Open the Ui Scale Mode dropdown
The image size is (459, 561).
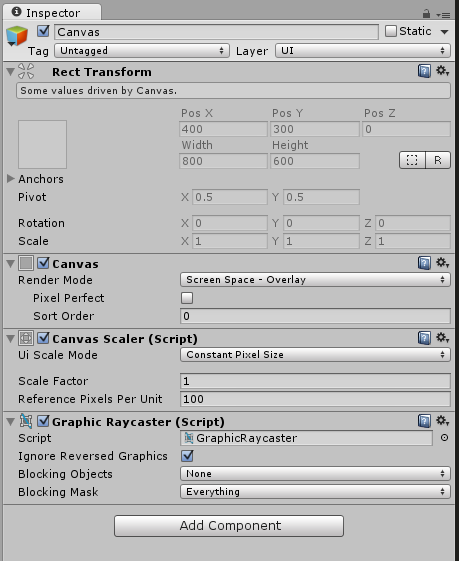(x=315, y=355)
